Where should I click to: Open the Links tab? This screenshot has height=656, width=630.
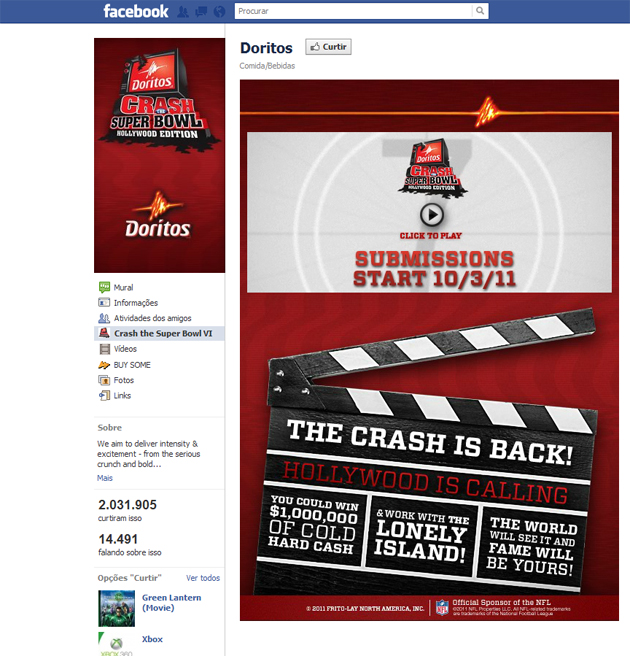[x=122, y=396]
